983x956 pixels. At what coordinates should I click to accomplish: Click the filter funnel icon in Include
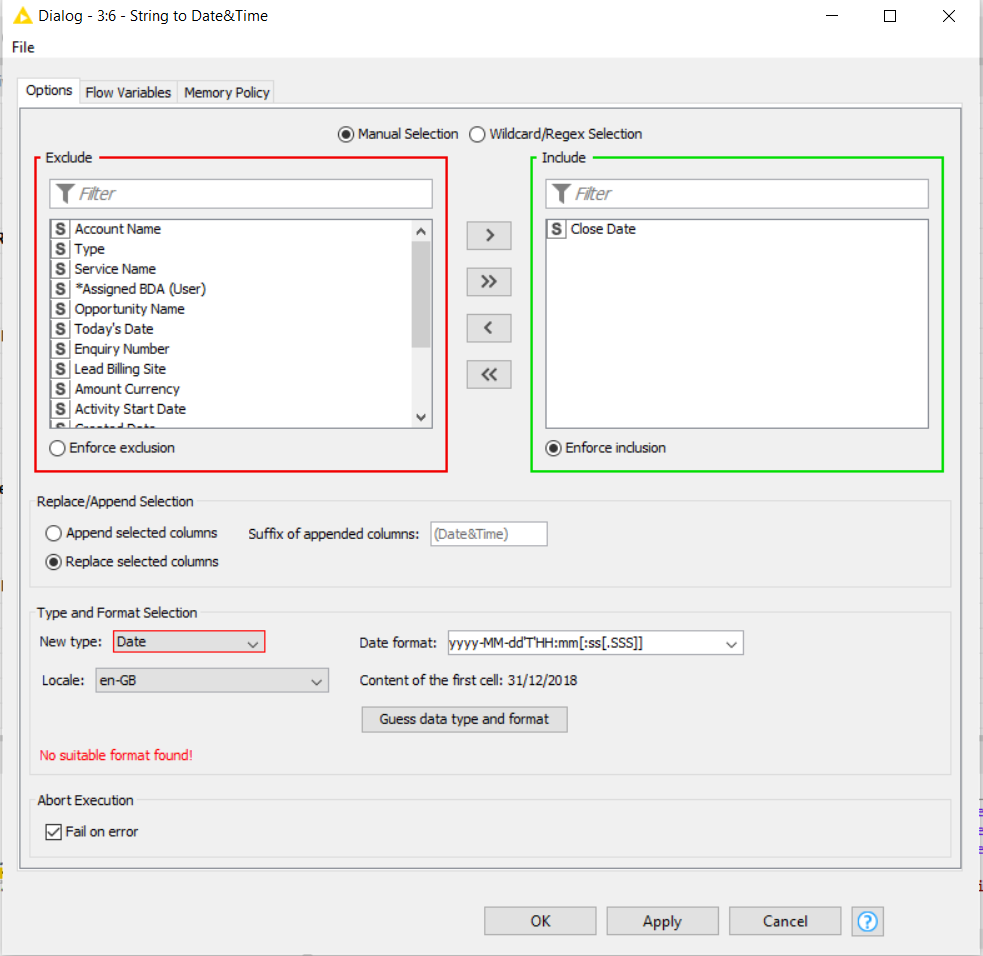click(561, 194)
